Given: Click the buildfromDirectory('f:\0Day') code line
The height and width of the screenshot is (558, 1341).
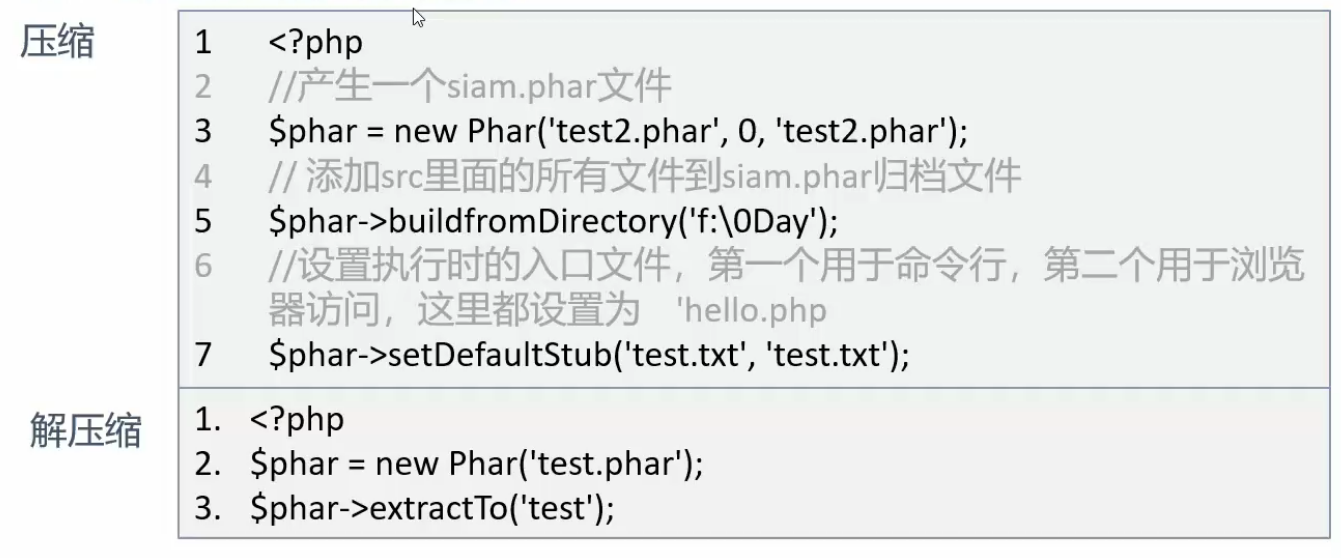Looking at the screenshot, I should tap(553, 221).
